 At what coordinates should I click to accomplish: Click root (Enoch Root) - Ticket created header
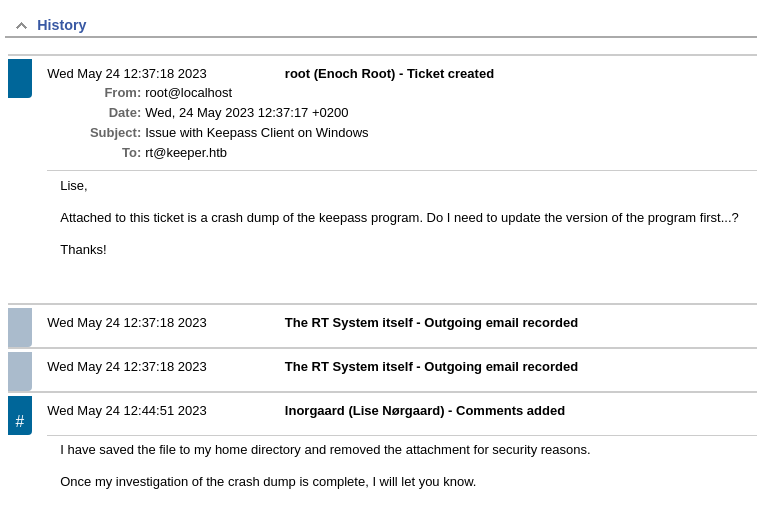(x=389, y=74)
